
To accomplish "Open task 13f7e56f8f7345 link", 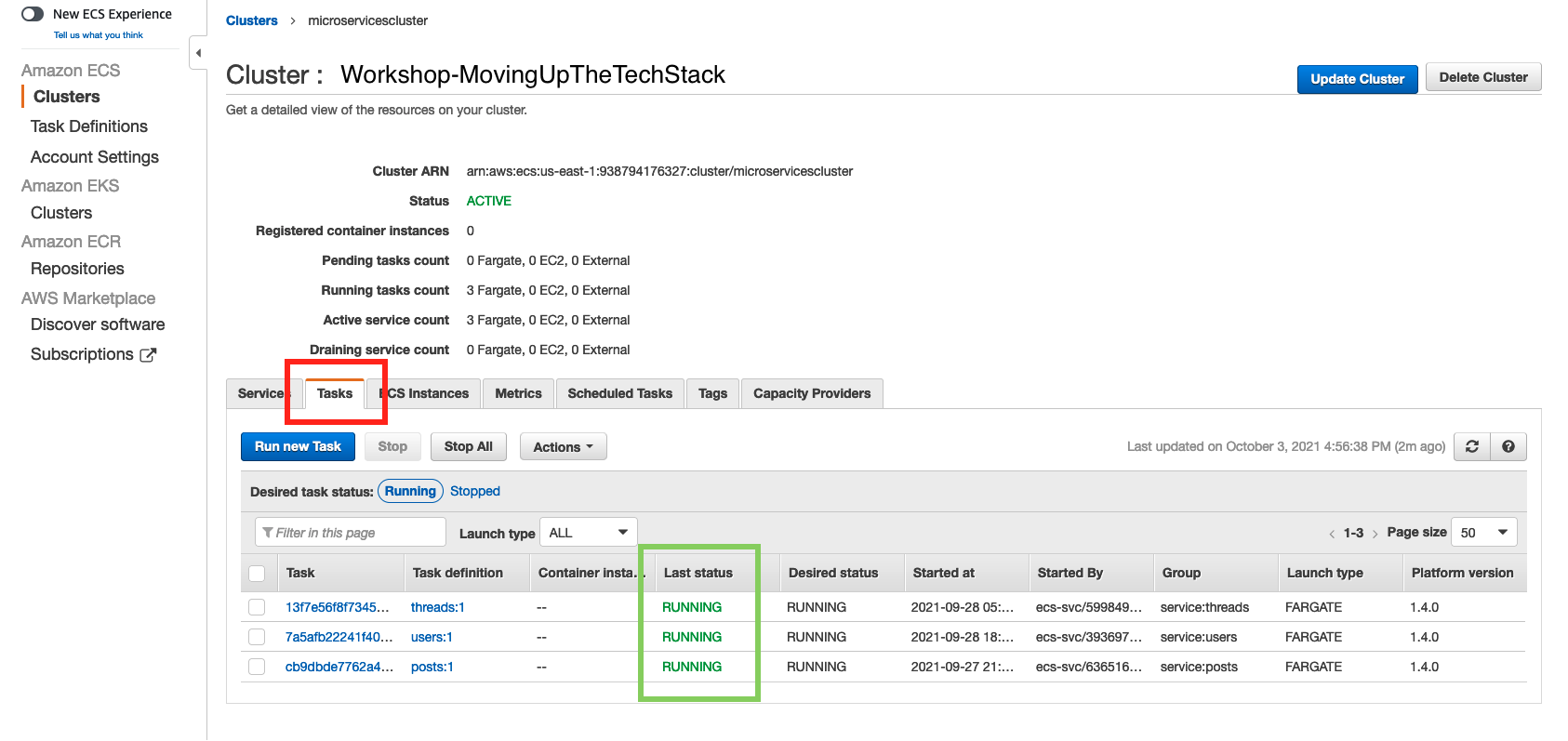I will click(338, 607).
